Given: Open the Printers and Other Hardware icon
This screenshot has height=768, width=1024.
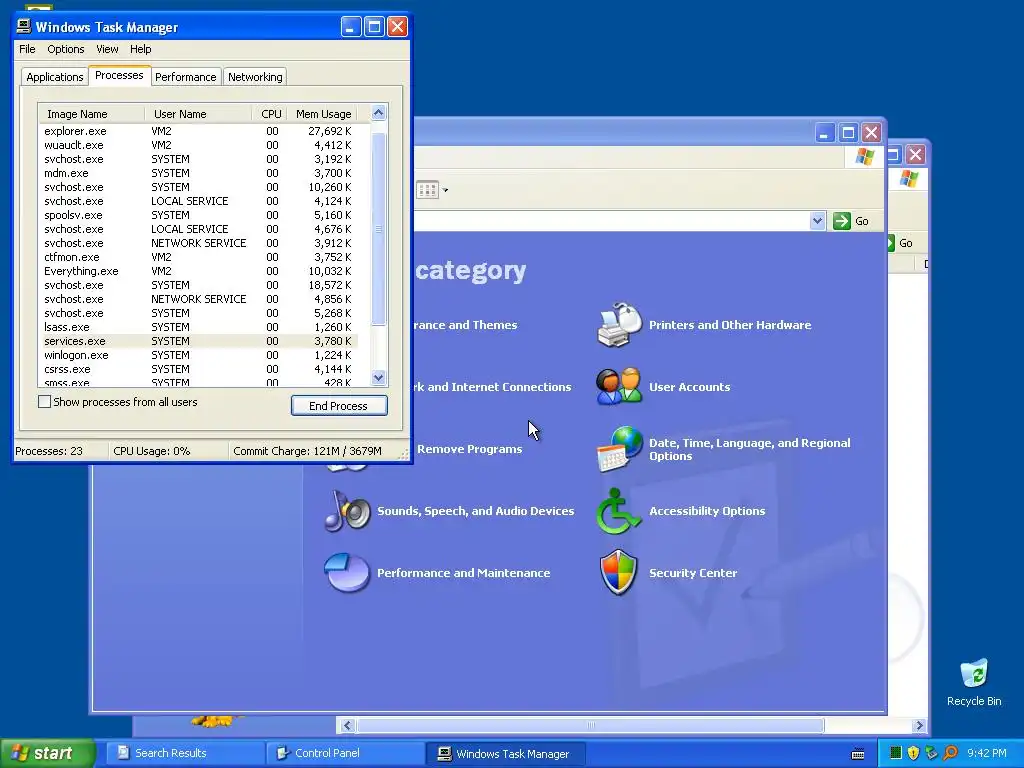Looking at the screenshot, I should [618, 325].
